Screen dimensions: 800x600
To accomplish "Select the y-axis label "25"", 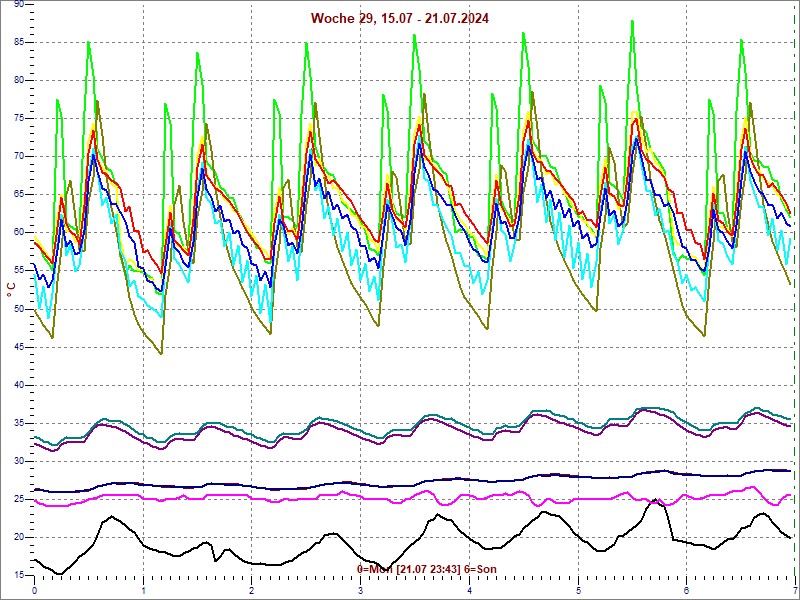I will pos(18,499).
